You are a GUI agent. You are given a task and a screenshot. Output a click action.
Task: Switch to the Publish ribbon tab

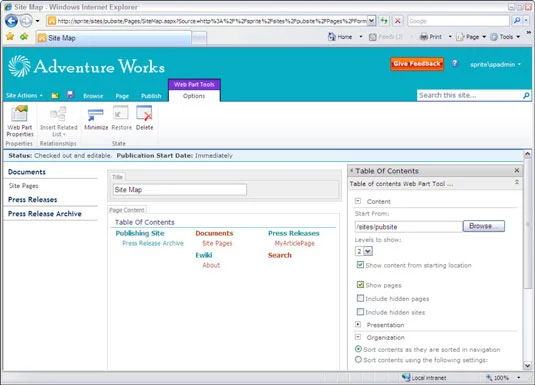pos(151,96)
